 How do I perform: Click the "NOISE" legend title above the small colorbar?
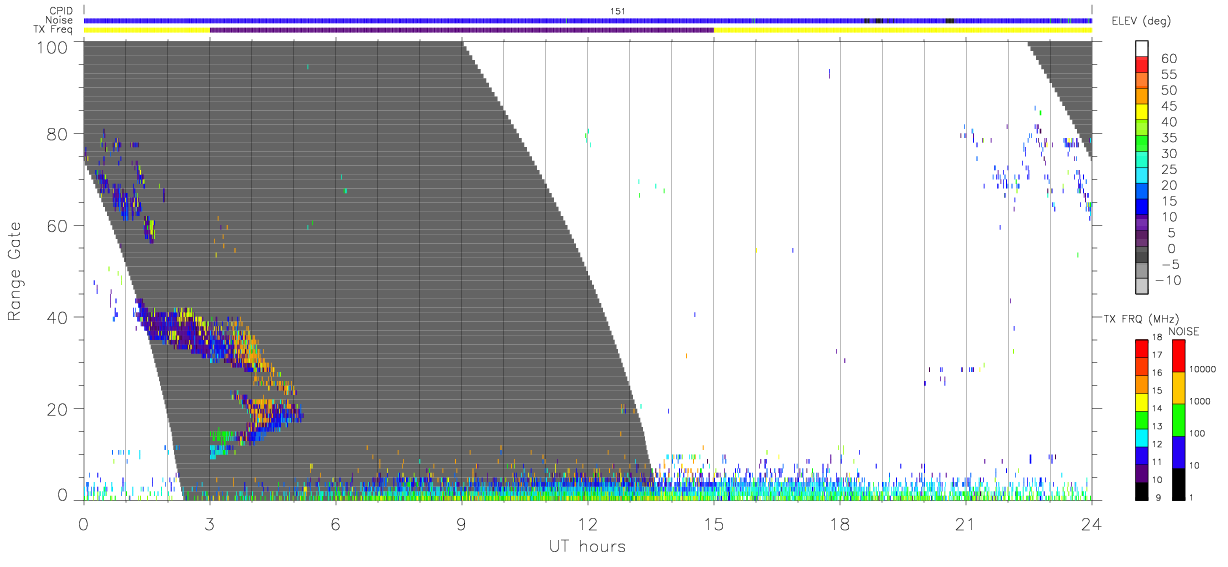[x=1183, y=331]
